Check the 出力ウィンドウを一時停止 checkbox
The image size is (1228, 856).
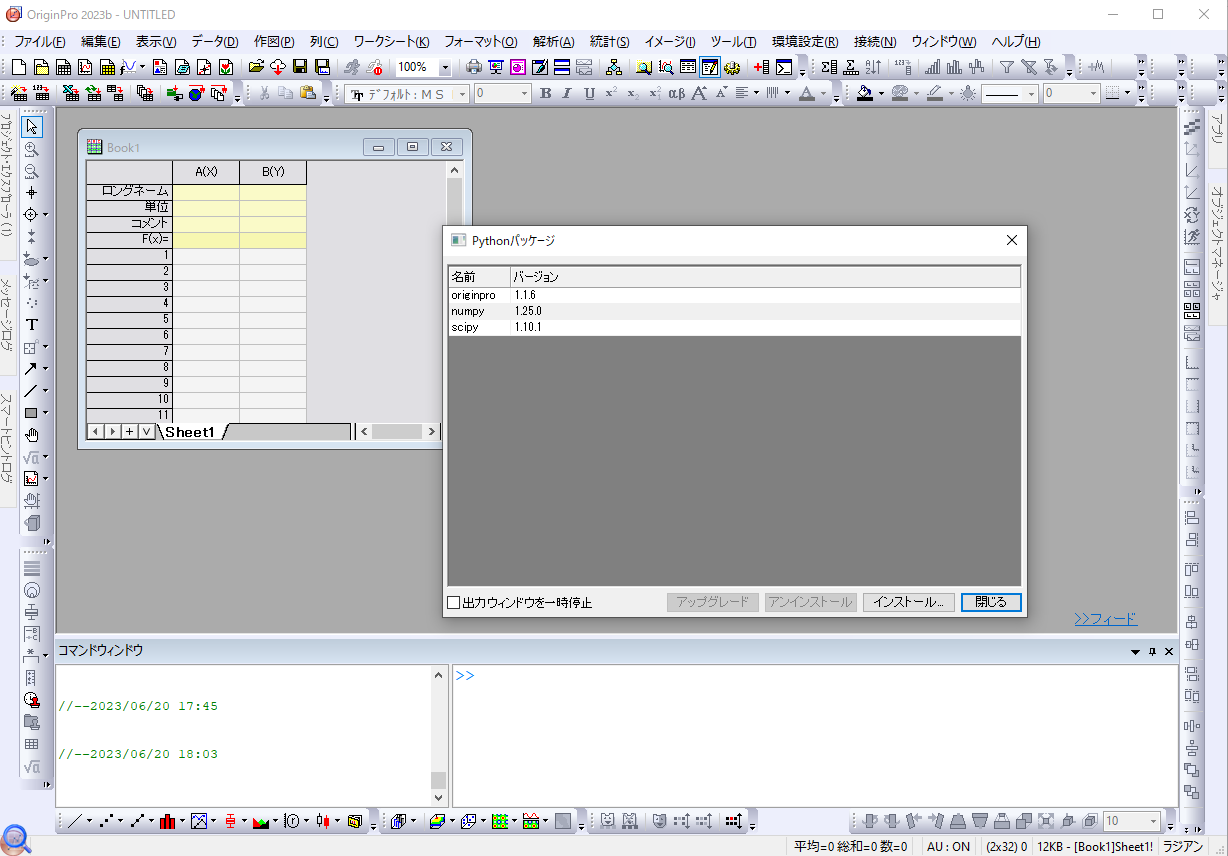tap(454, 603)
